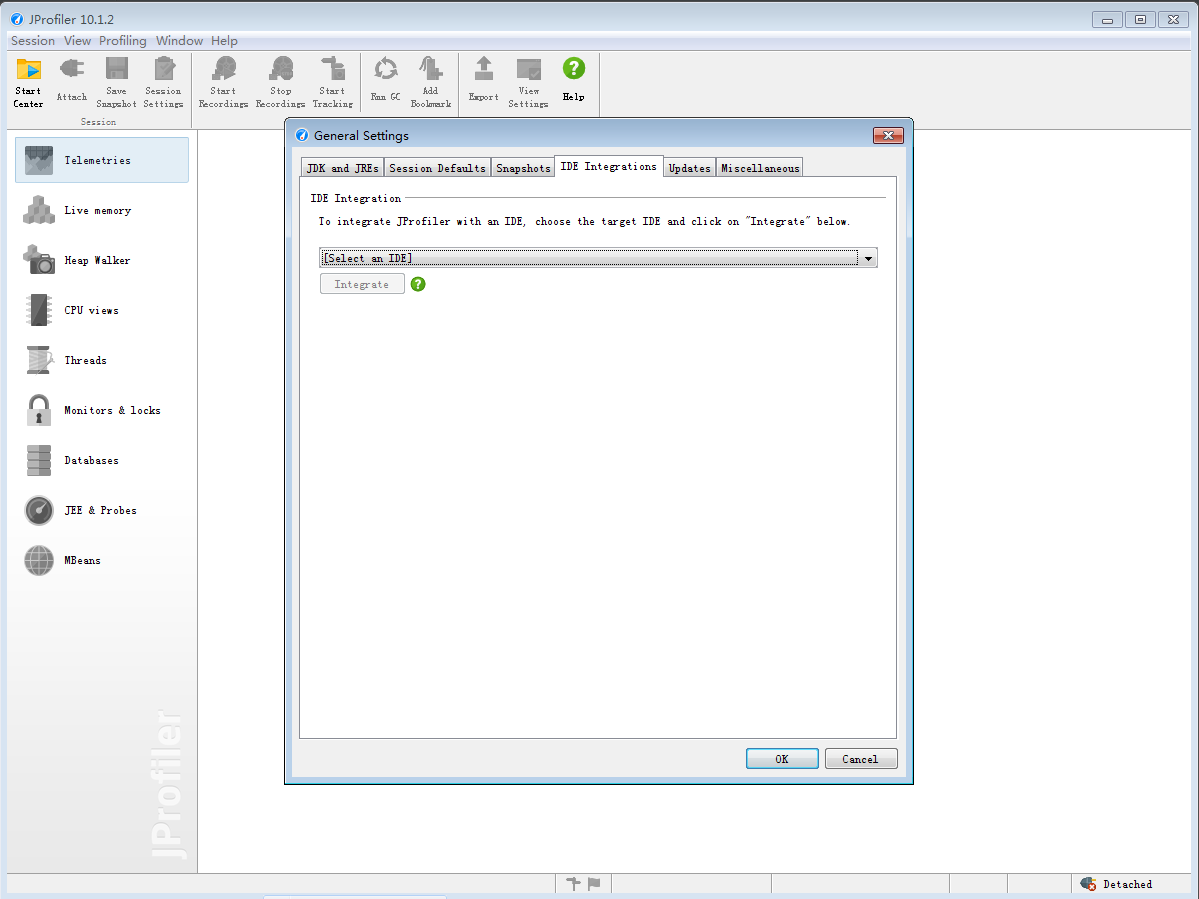Click the Run GC toolbar icon
Screen dimensions: 1199x899
(x=385, y=80)
